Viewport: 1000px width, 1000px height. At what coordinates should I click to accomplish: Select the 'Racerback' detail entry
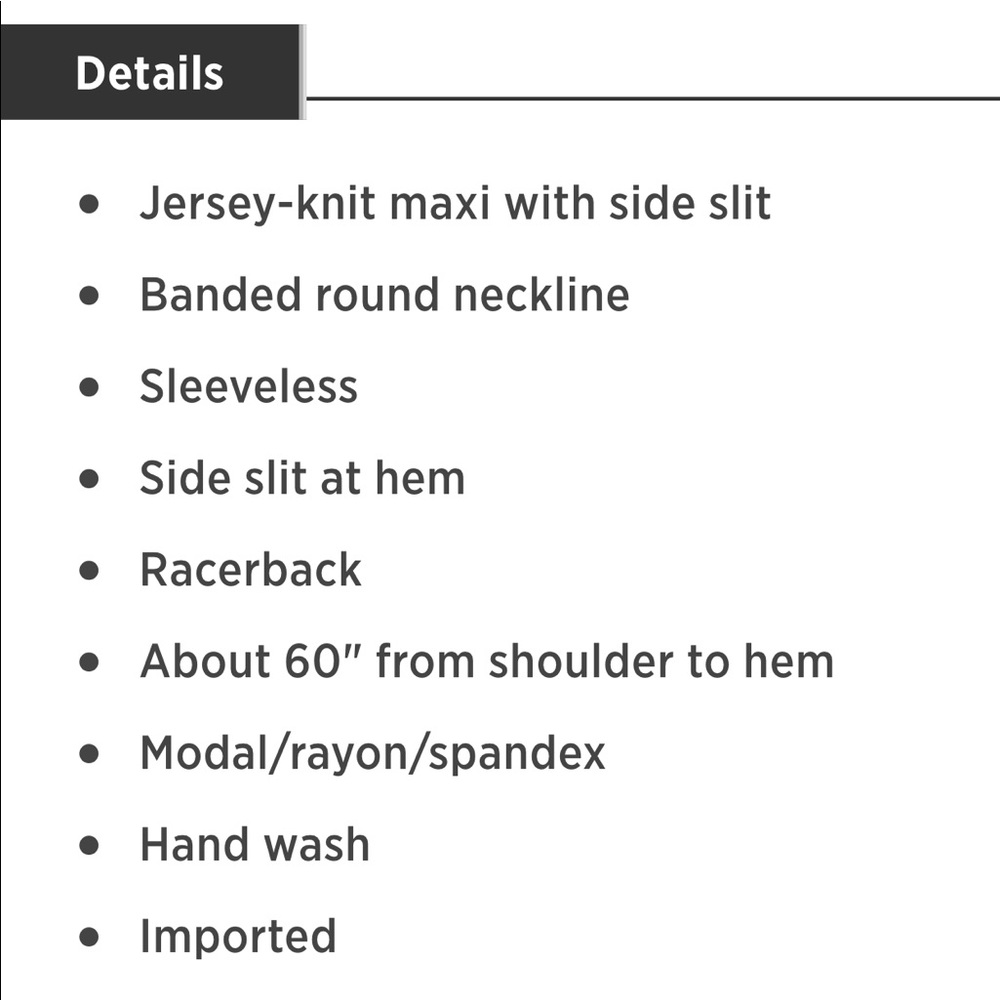(x=251, y=570)
